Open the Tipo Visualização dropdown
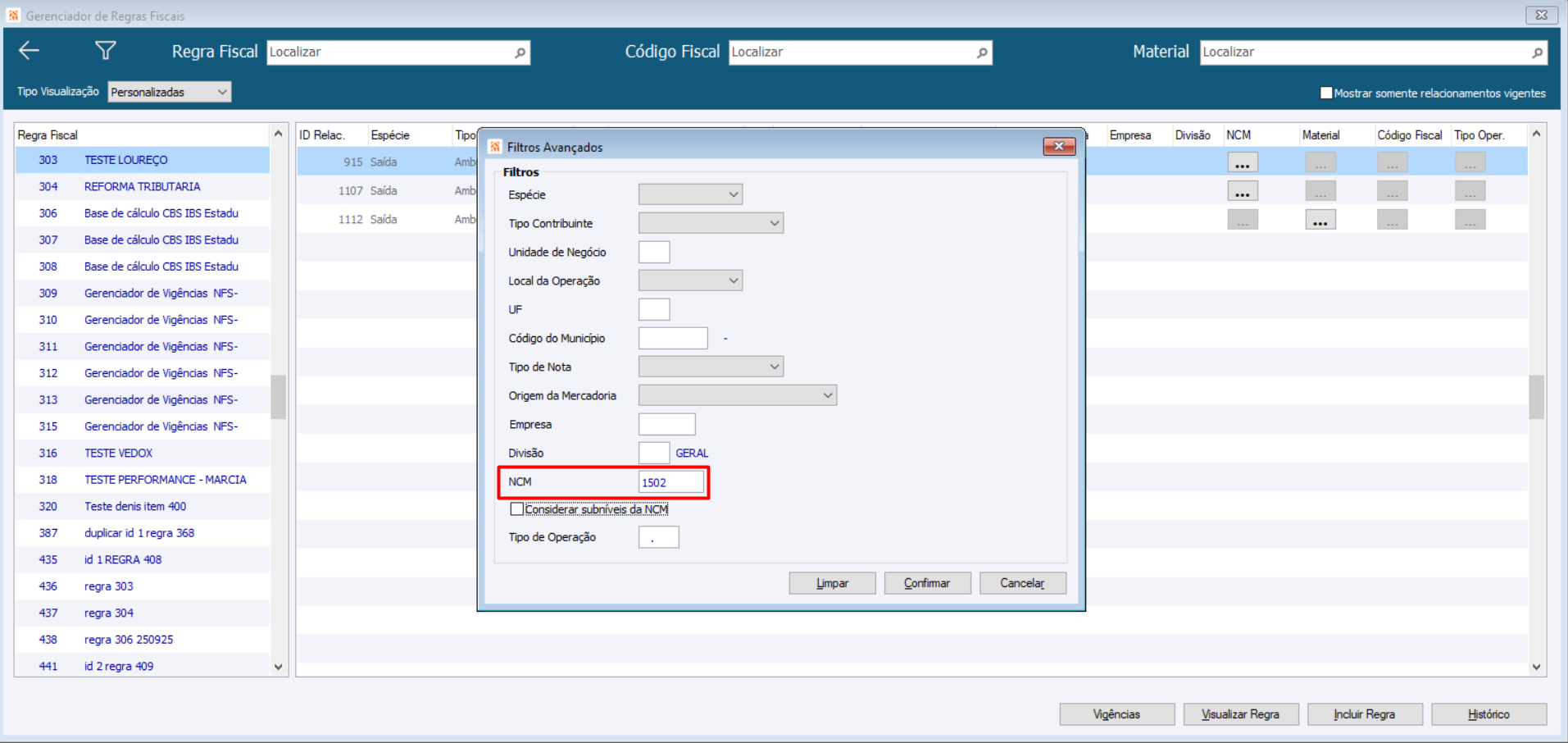1568x743 pixels. (170, 92)
